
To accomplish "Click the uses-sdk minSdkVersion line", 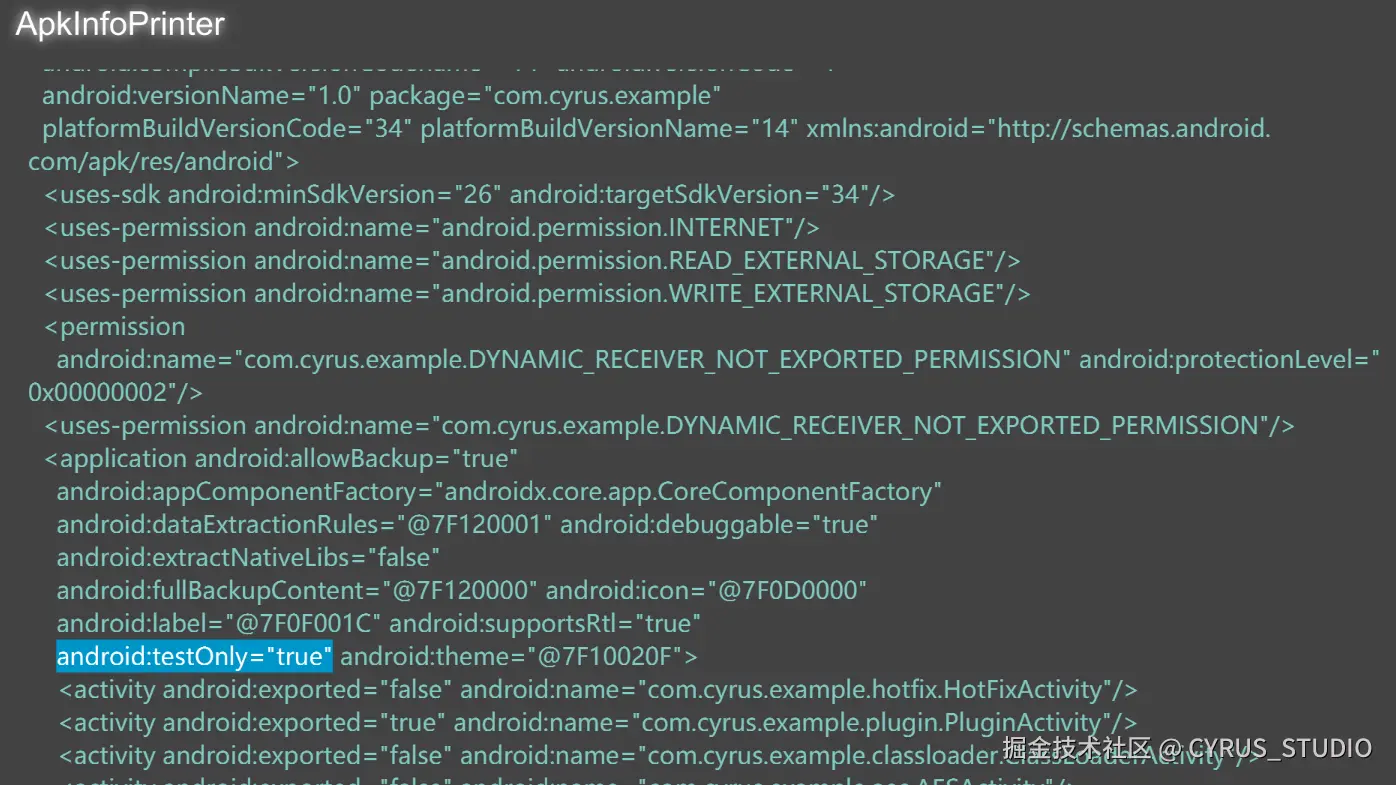I will [469, 195].
